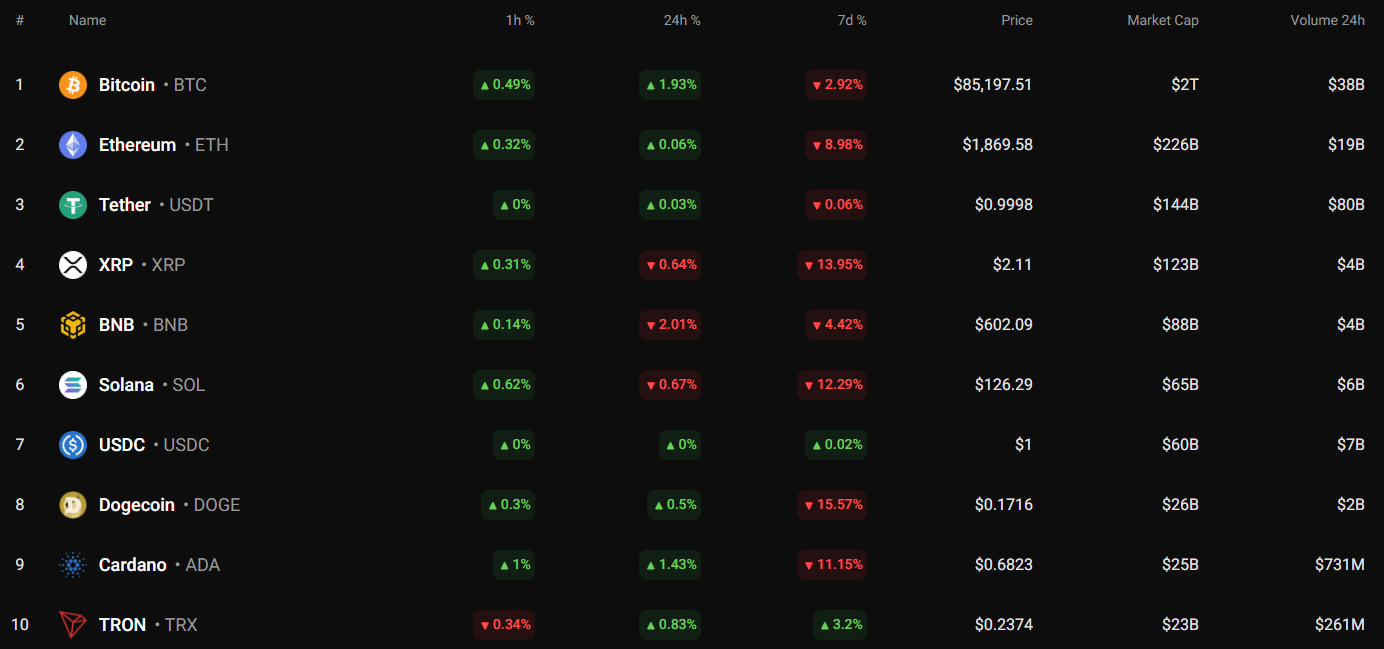Viewport: 1384px width, 649px height.
Task: Click the Dogecoin logo icon
Action: [73, 505]
